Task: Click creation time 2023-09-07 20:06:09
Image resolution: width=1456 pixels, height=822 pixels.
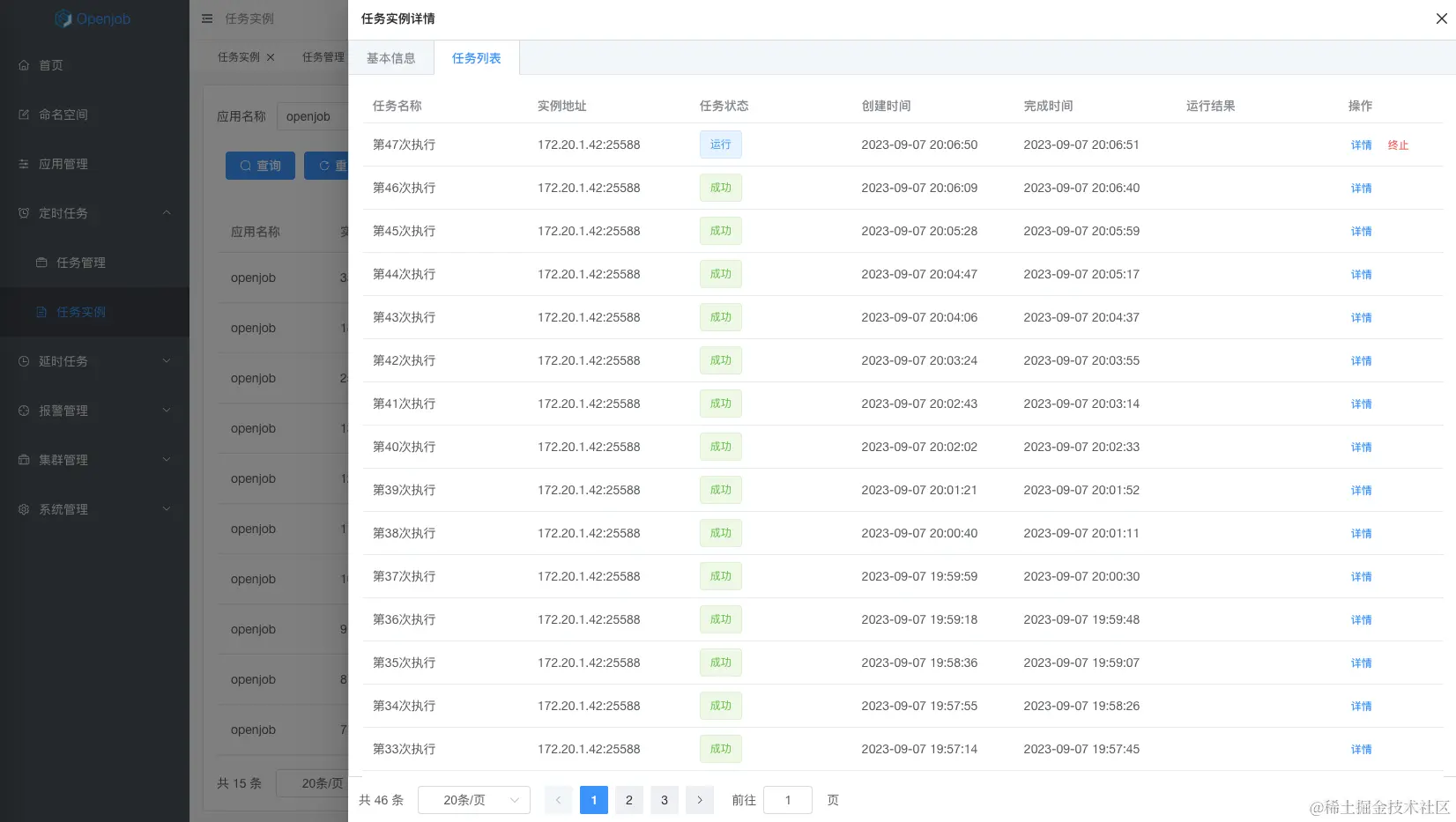Action: click(919, 188)
